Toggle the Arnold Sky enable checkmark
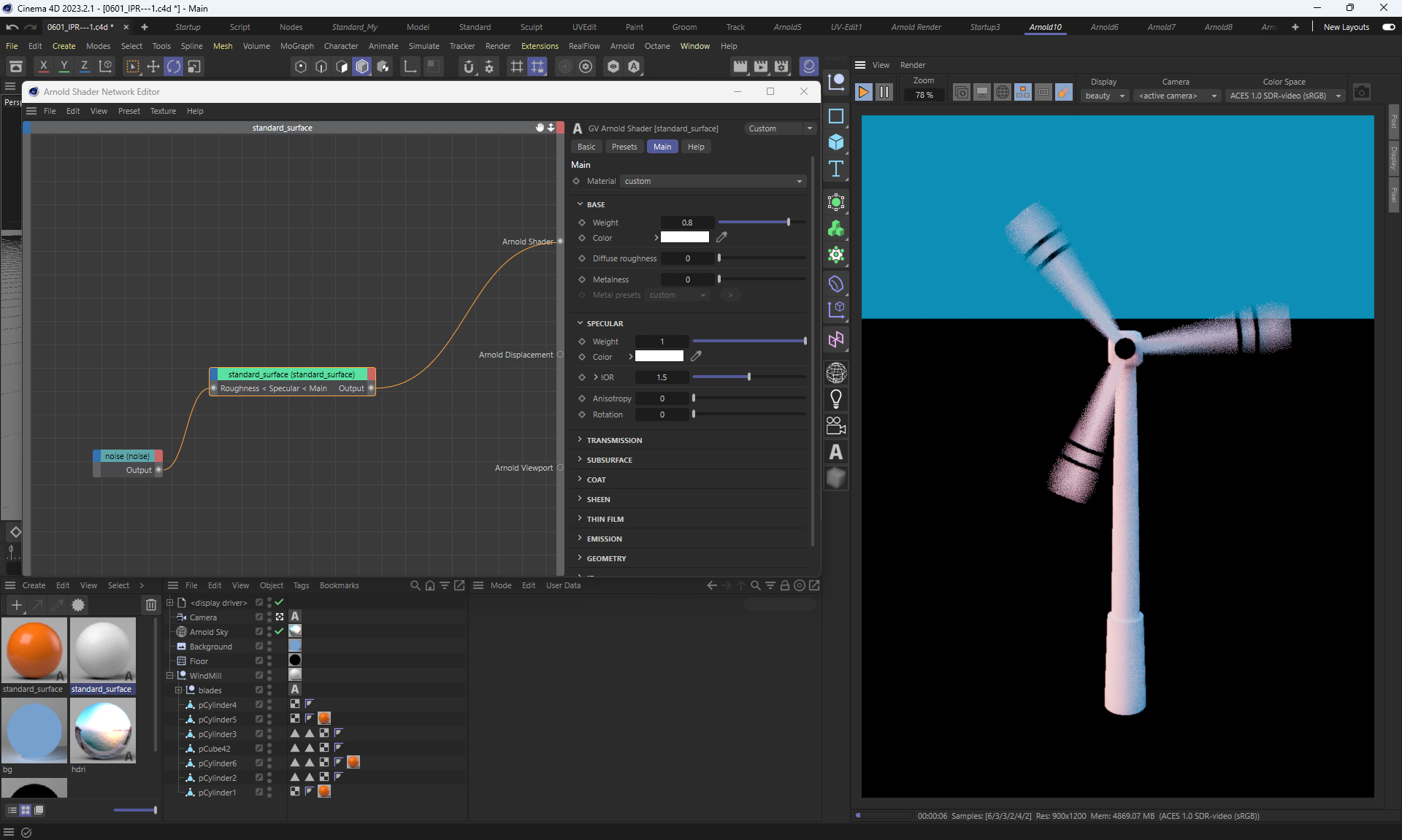1402x840 pixels. (x=279, y=631)
